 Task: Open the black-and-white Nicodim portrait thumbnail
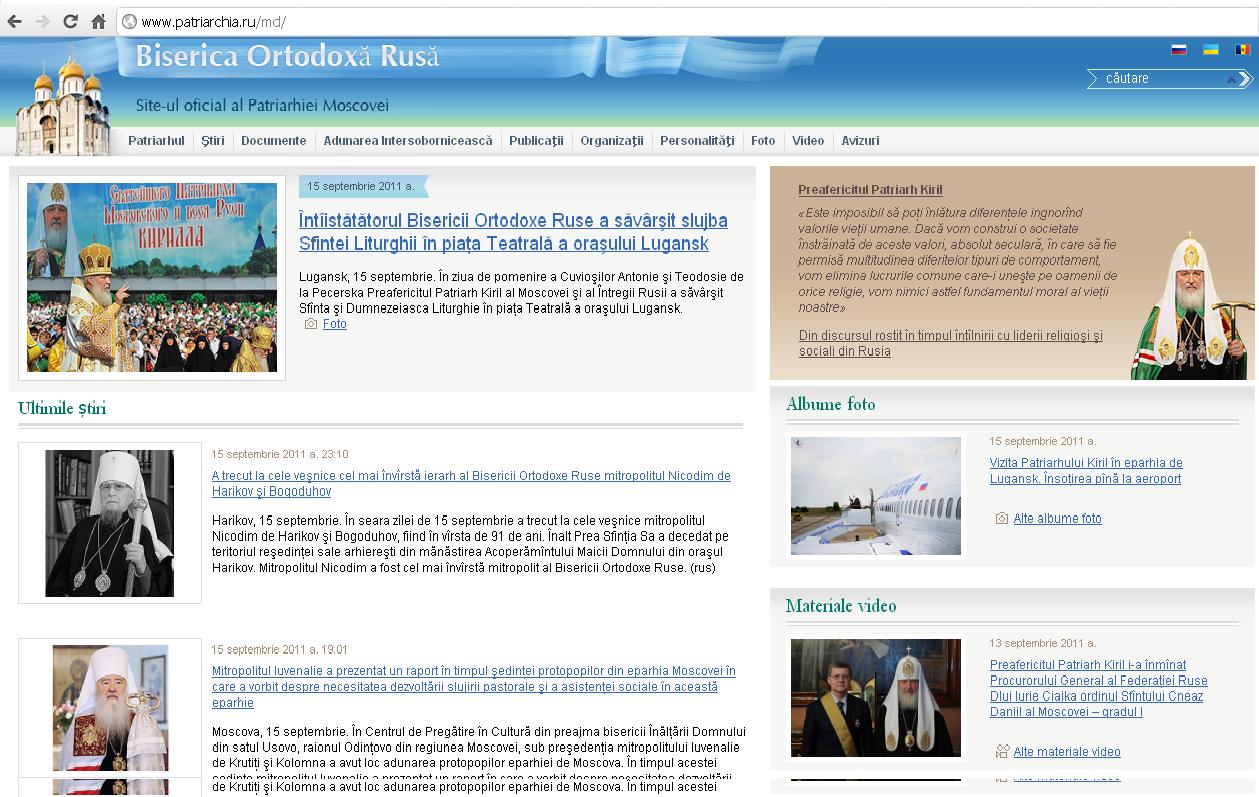point(110,523)
